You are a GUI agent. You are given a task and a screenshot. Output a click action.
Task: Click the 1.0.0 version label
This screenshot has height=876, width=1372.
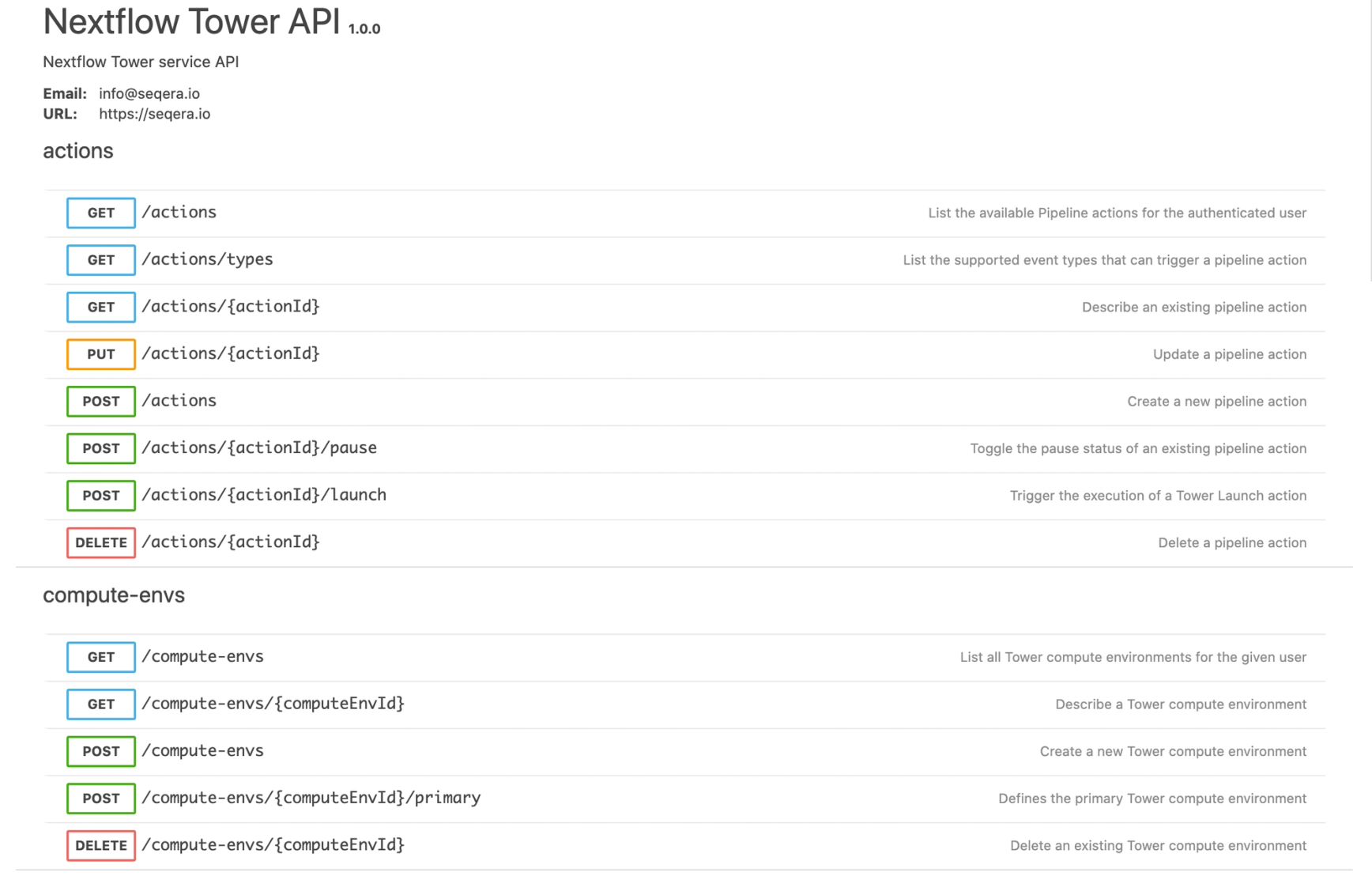pos(364,29)
